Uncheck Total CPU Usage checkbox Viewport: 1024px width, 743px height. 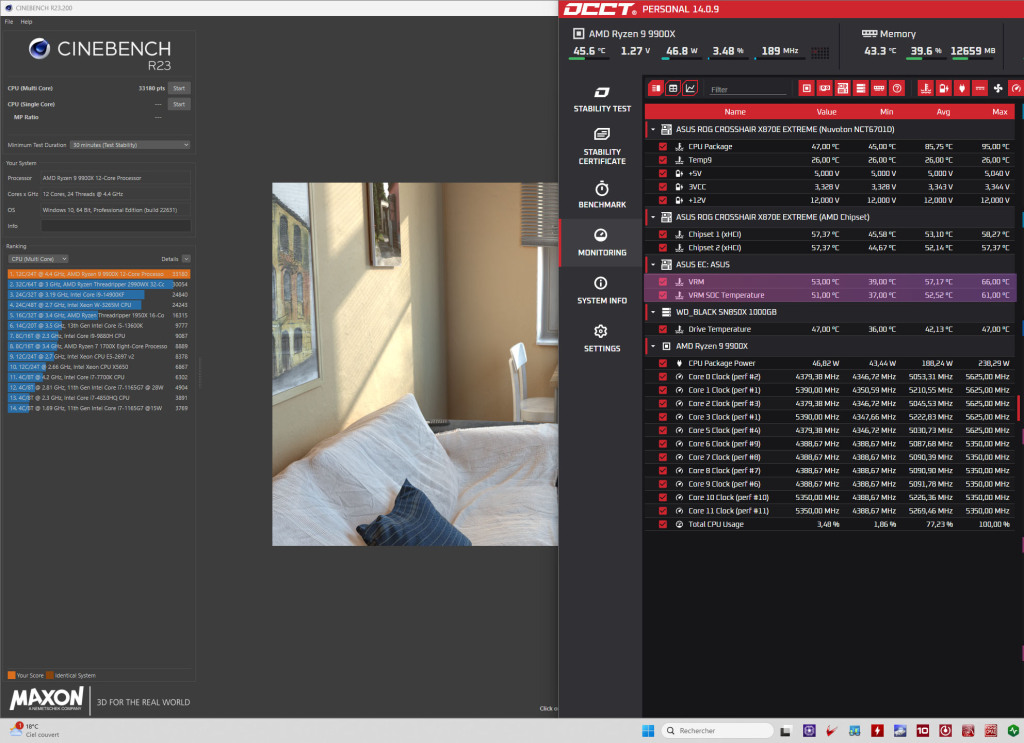[x=663, y=524]
